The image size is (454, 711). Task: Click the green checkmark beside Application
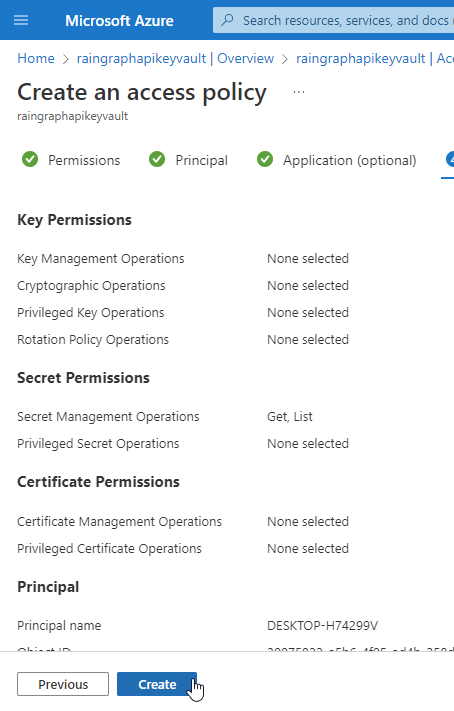[265, 160]
